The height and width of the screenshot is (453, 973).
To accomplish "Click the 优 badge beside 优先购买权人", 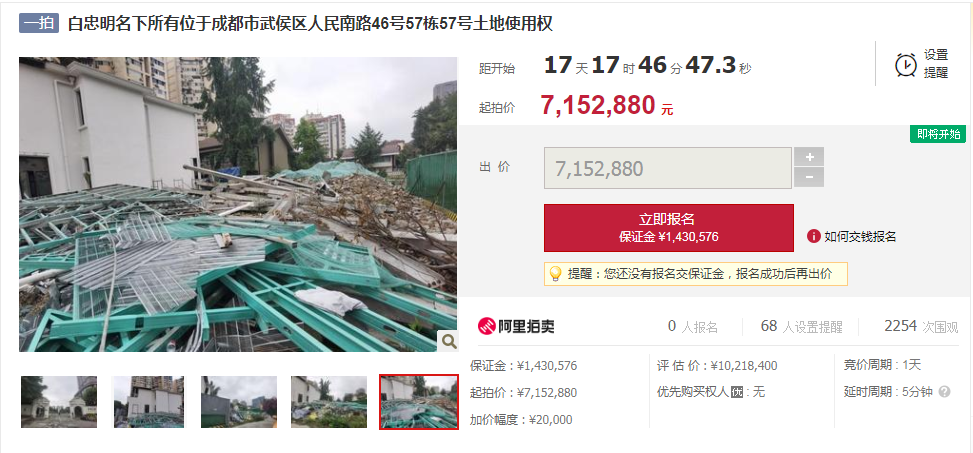I will [x=737, y=392].
